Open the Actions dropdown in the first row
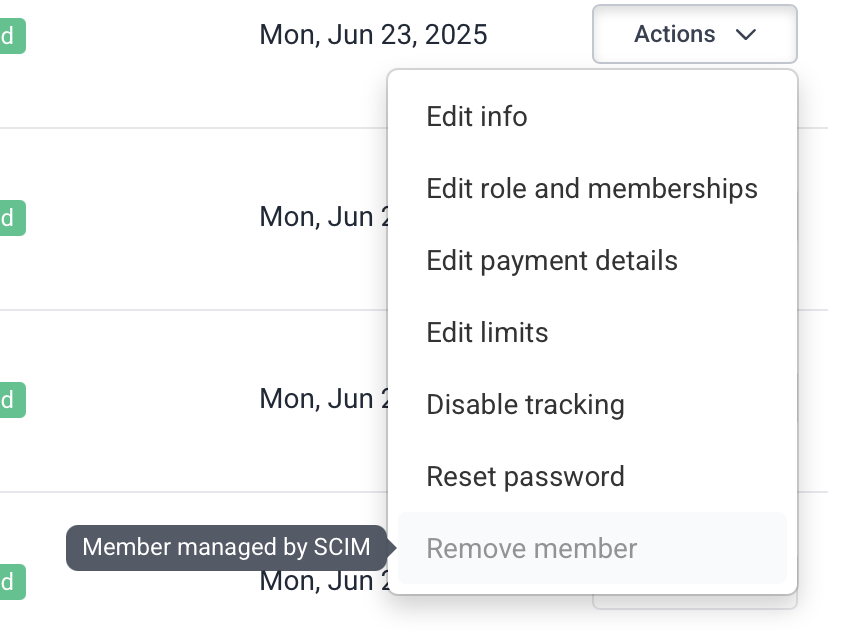The width and height of the screenshot is (842, 630). click(x=694, y=35)
